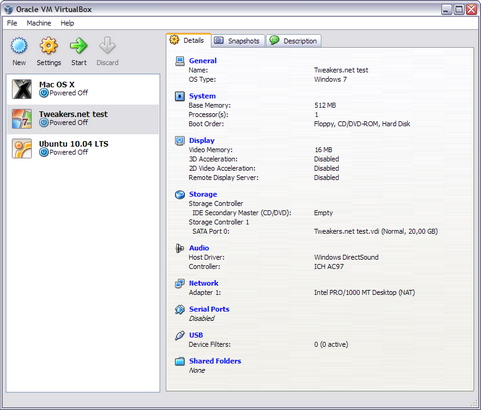The image size is (481, 410).
Task: Open Settings via the gear icon
Action: point(49,46)
